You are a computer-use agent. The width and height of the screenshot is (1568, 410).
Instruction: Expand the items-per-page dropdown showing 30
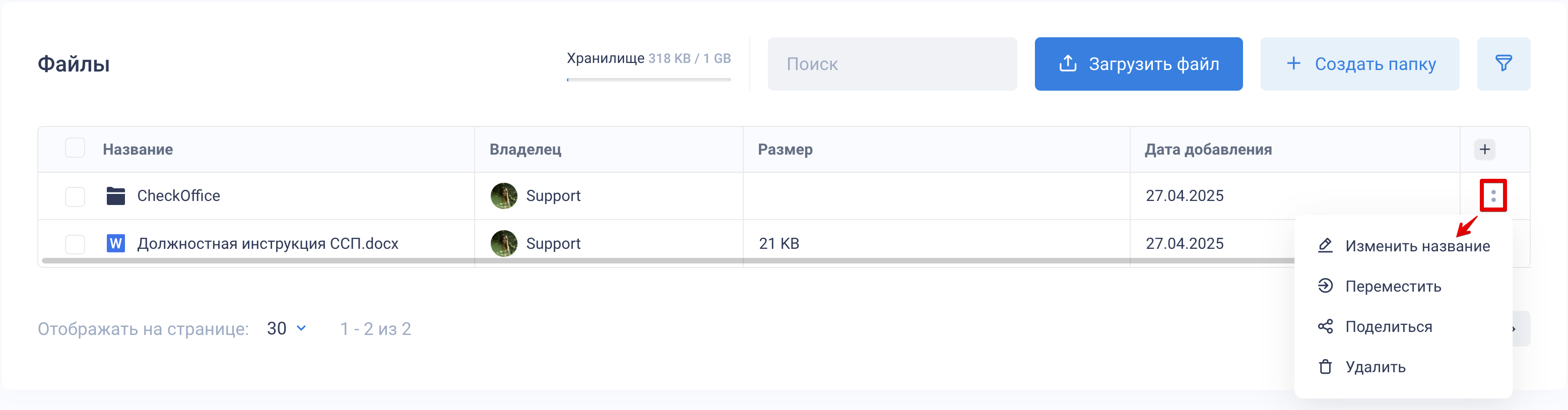(286, 328)
